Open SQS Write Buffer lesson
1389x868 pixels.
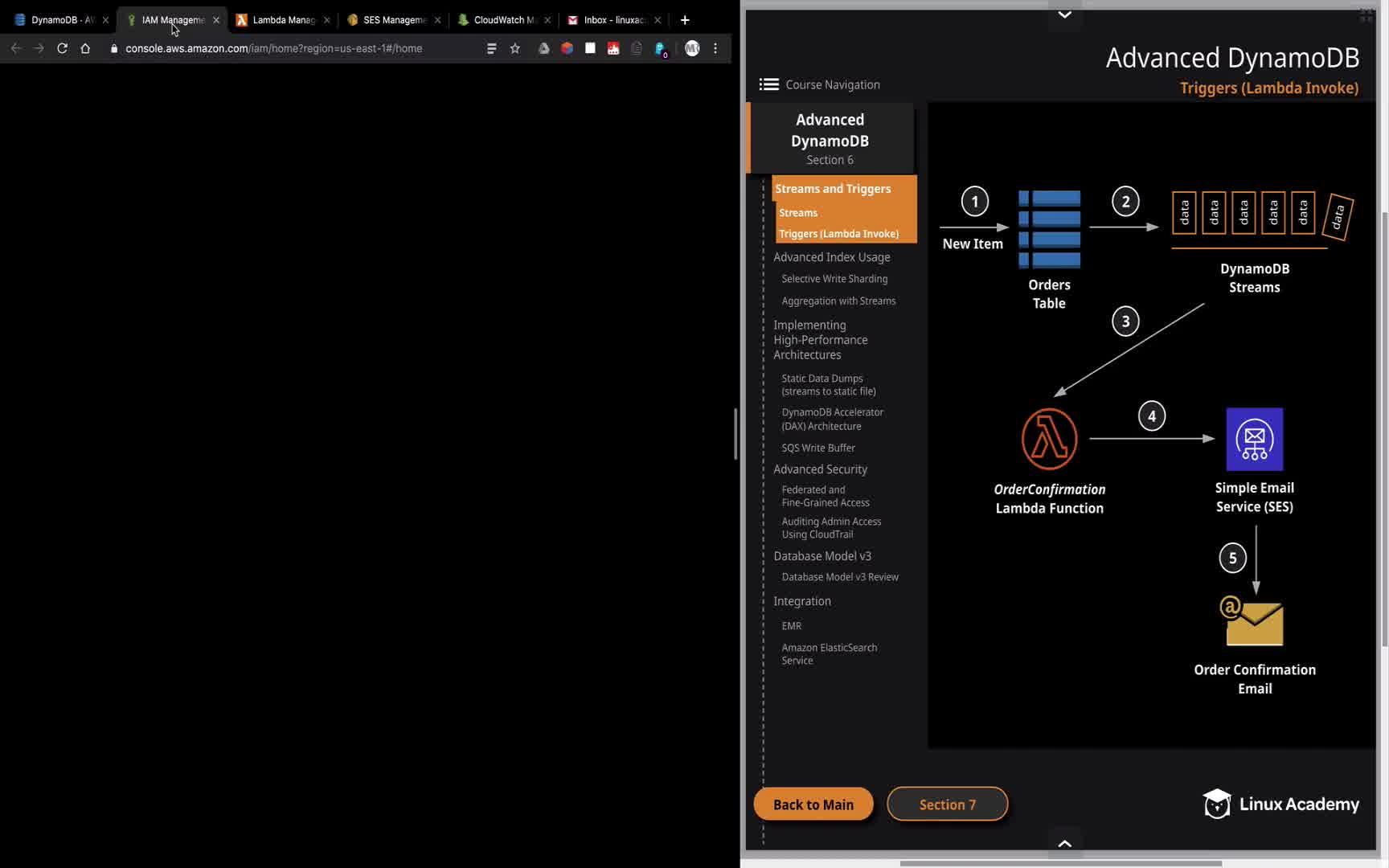(818, 448)
